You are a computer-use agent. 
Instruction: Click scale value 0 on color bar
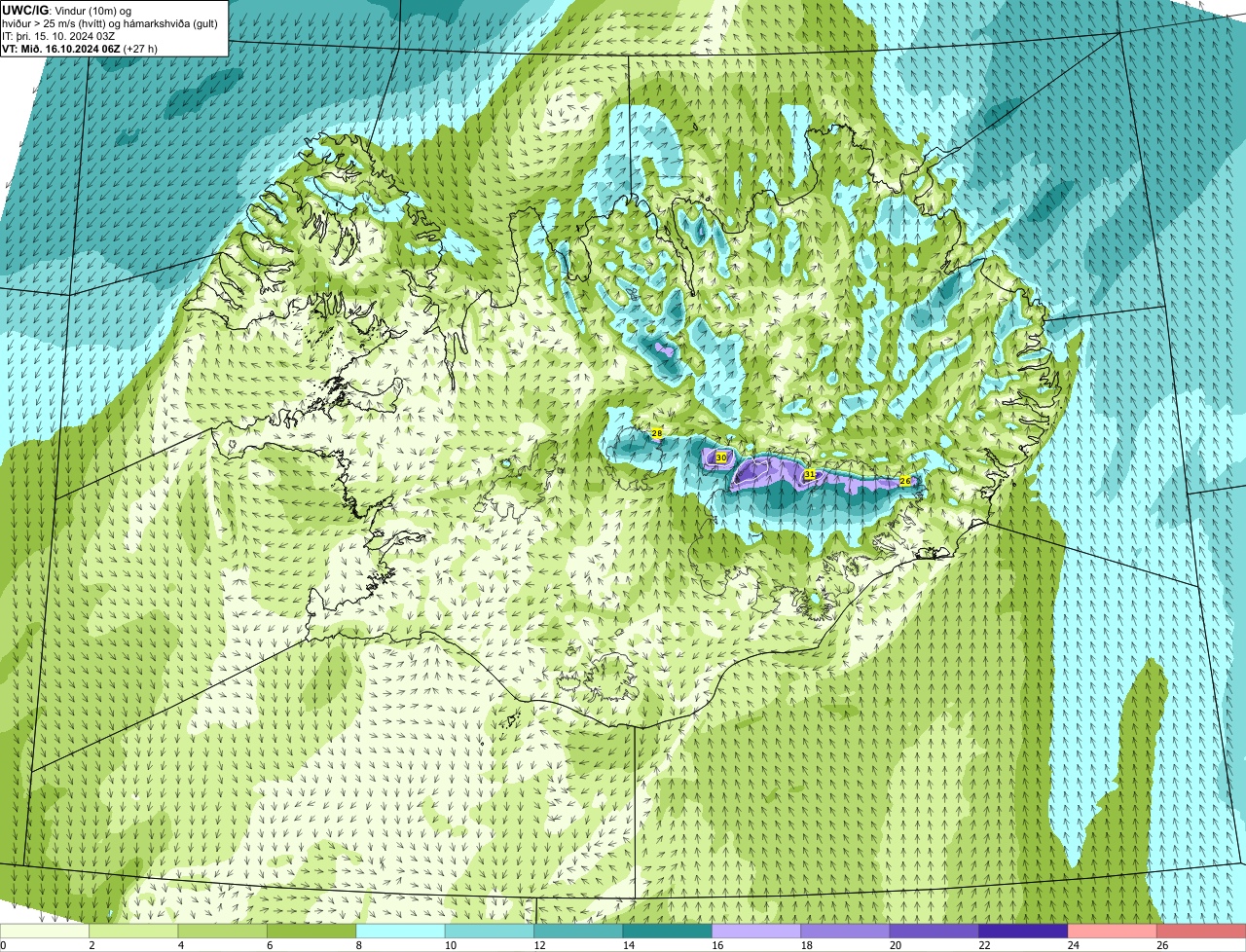[x=3, y=945]
